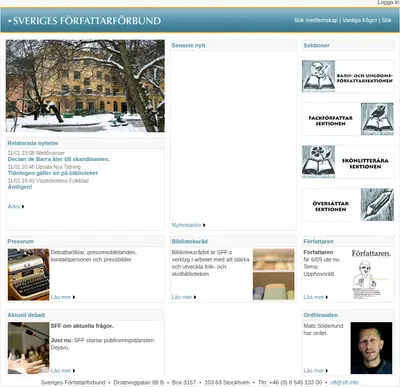Click Läs mer in Ordföranden panel
This screenshot has height=387, width=400.
314,371
